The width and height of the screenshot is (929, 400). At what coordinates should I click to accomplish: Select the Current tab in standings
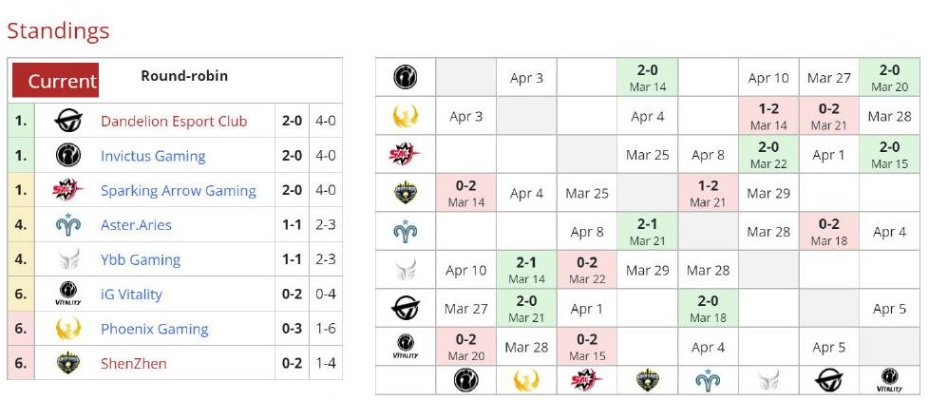click(62, 81)
